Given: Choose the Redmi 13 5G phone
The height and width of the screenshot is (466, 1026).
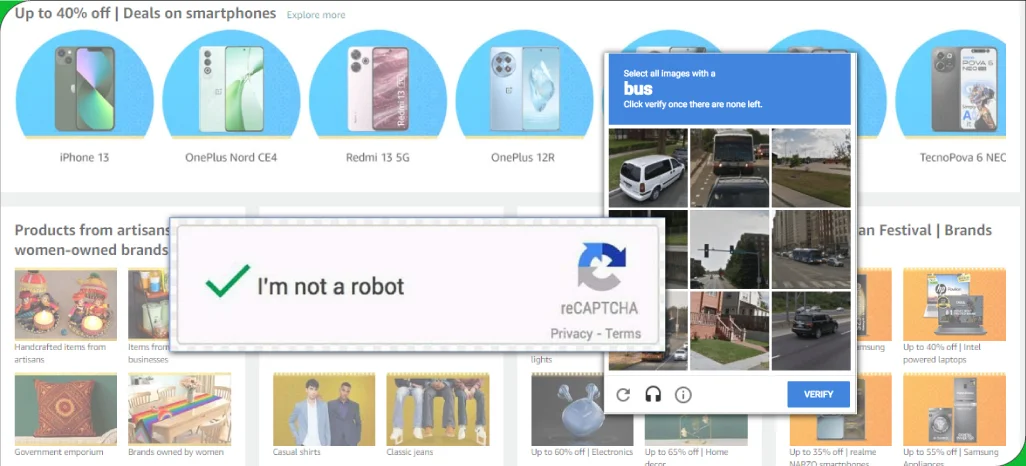Looking at the screenshot, I should click(378, 88).
